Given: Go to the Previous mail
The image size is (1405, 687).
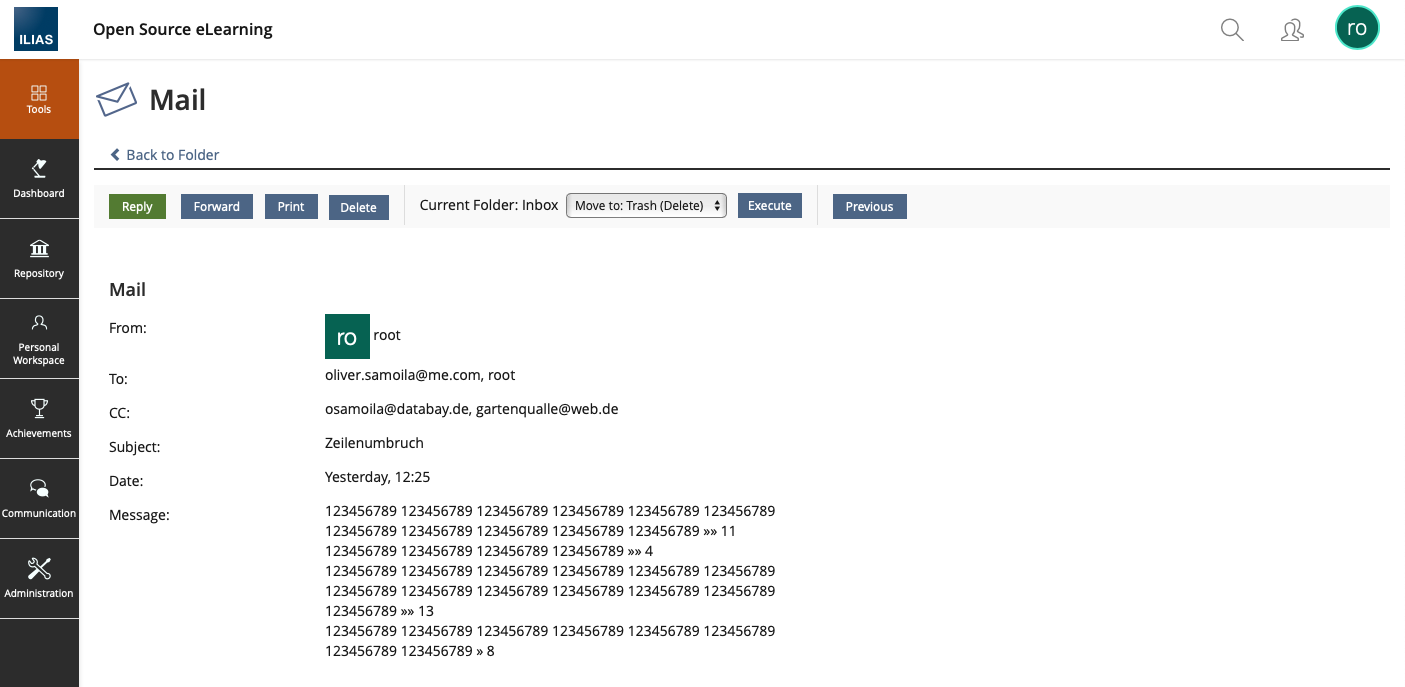Looking at the screenshot, I should click(869, 207).
